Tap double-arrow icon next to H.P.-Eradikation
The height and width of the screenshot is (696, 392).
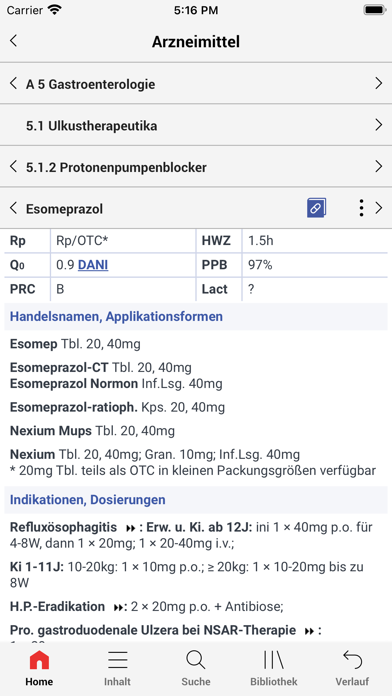tap(119, 606)
